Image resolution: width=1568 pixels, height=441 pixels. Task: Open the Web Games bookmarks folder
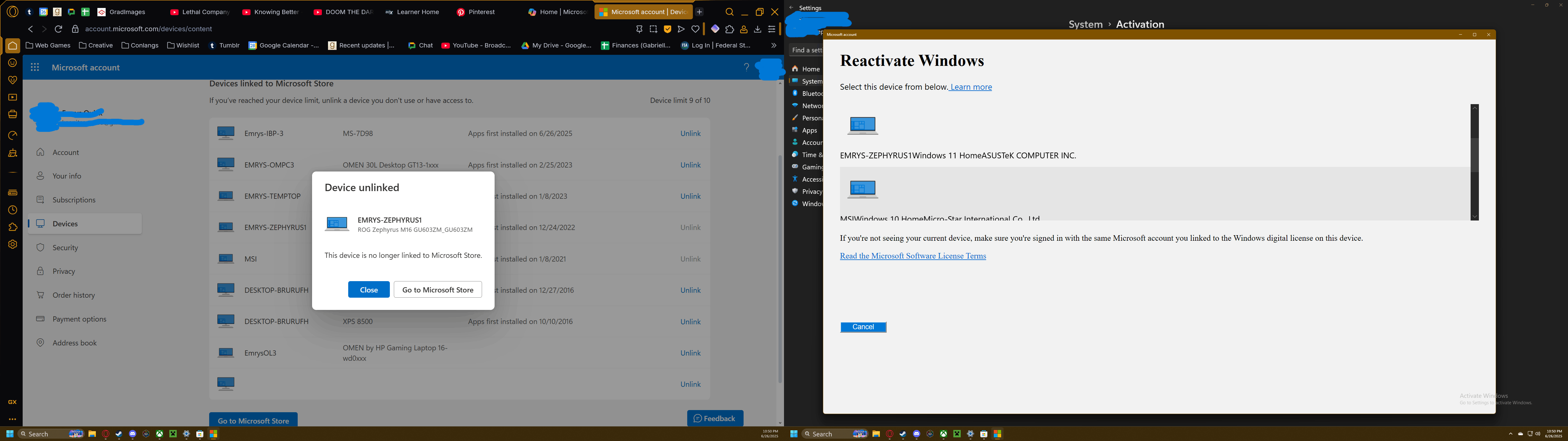coord(48,46)
